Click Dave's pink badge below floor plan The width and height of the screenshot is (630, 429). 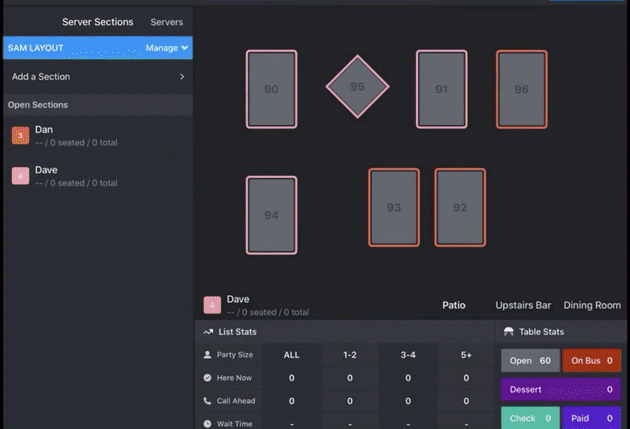[212, 305]
